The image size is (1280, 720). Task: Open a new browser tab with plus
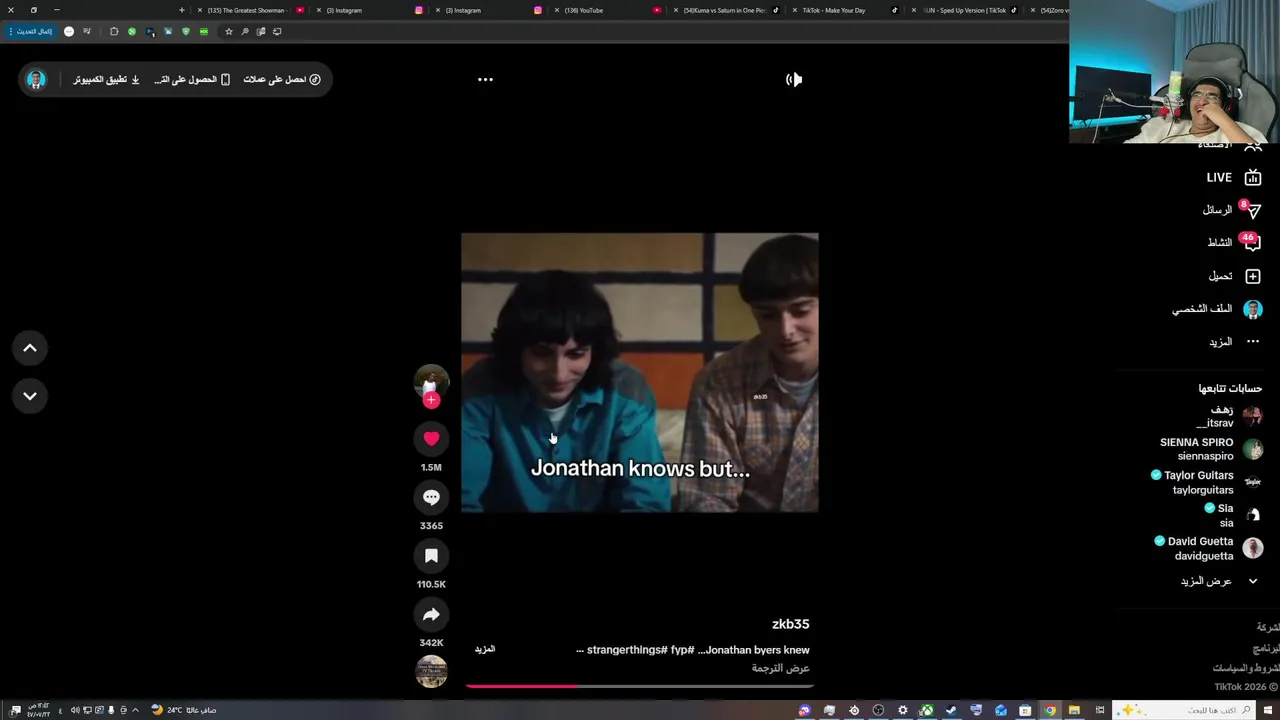tap(182, 10)
